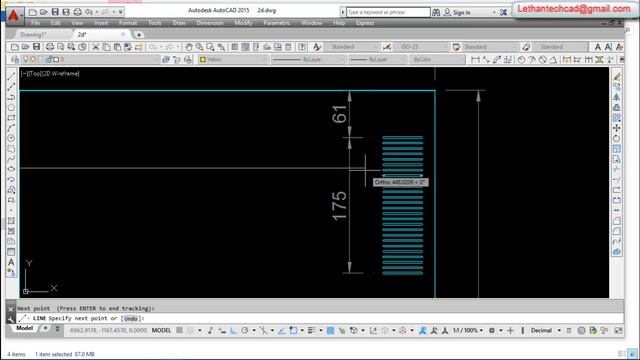This screenshot has width=640, height=360.
Task: Click the Radius Dimension icon
Action: [521, 60]
